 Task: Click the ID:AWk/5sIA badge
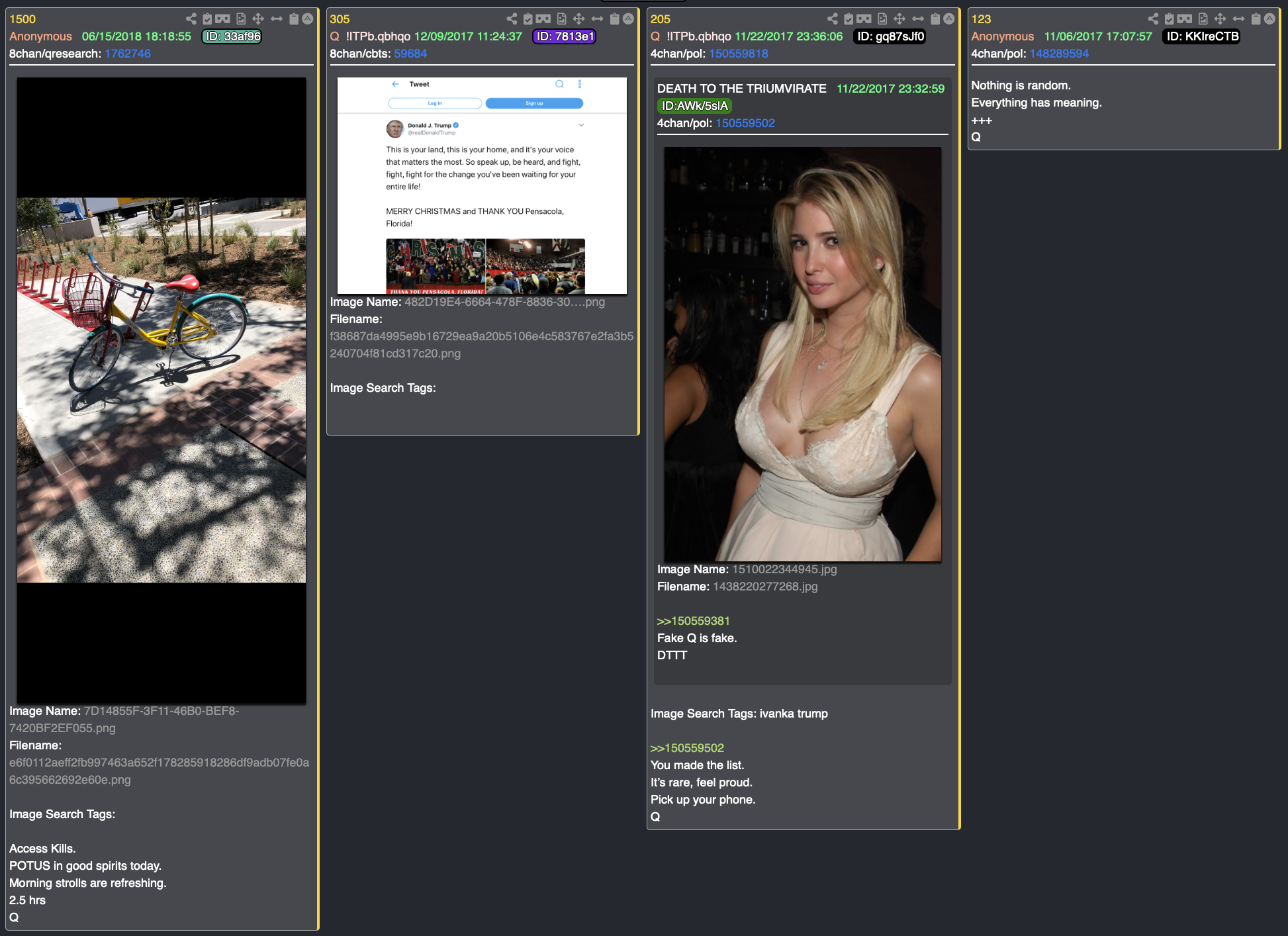[694, 106]
